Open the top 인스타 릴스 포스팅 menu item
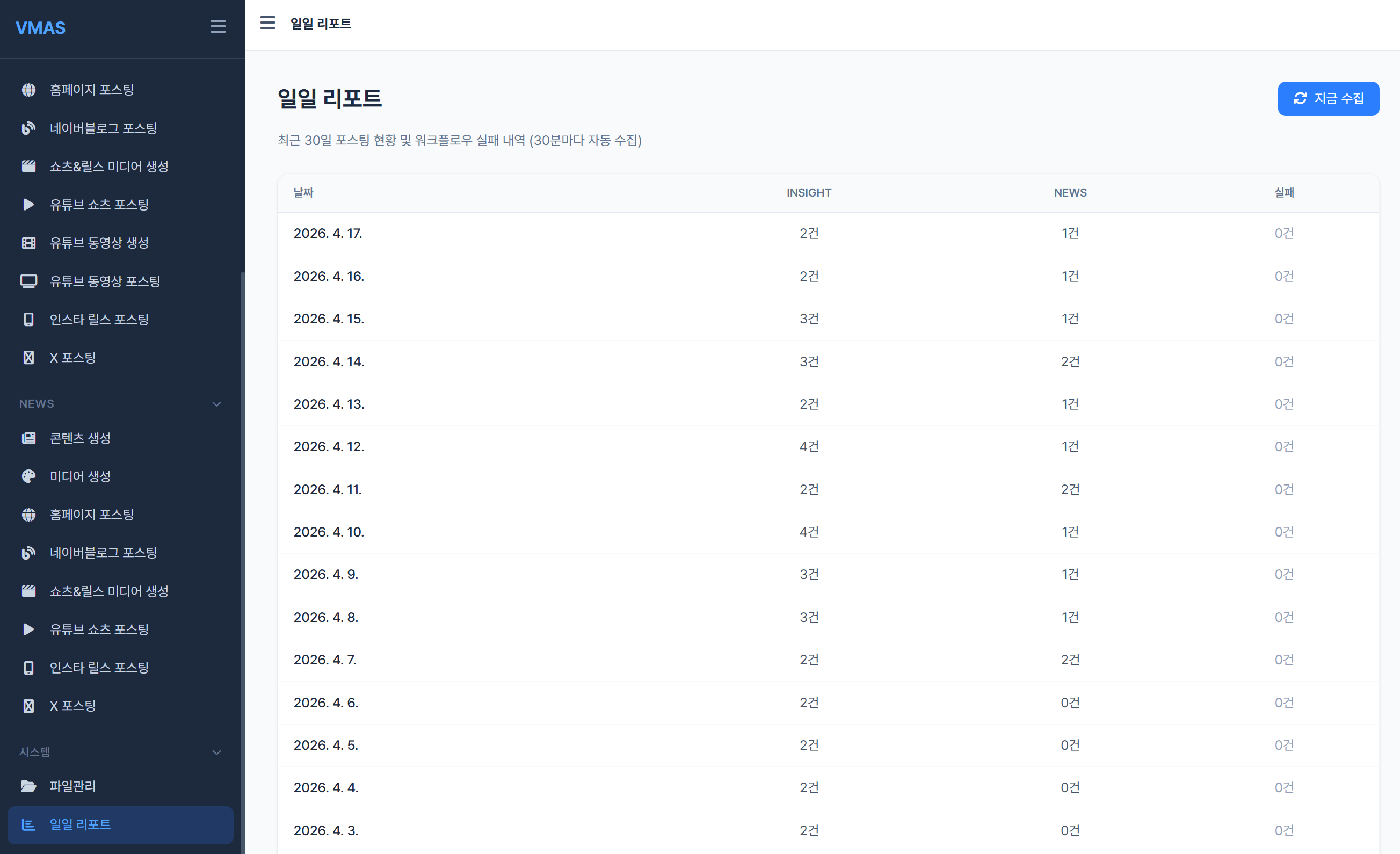1400x854 pixels. click(99, 320)
